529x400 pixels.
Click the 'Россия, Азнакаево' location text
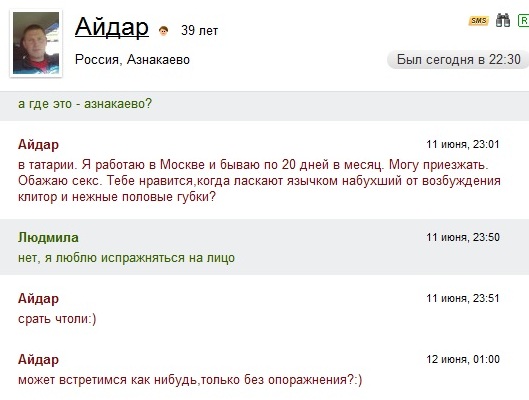(x=132, y=60)
